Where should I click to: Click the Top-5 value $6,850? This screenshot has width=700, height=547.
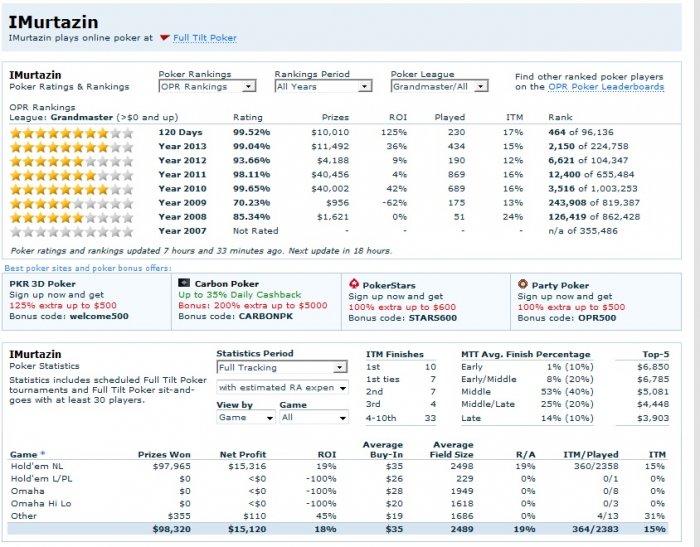[x=653, y=367]
